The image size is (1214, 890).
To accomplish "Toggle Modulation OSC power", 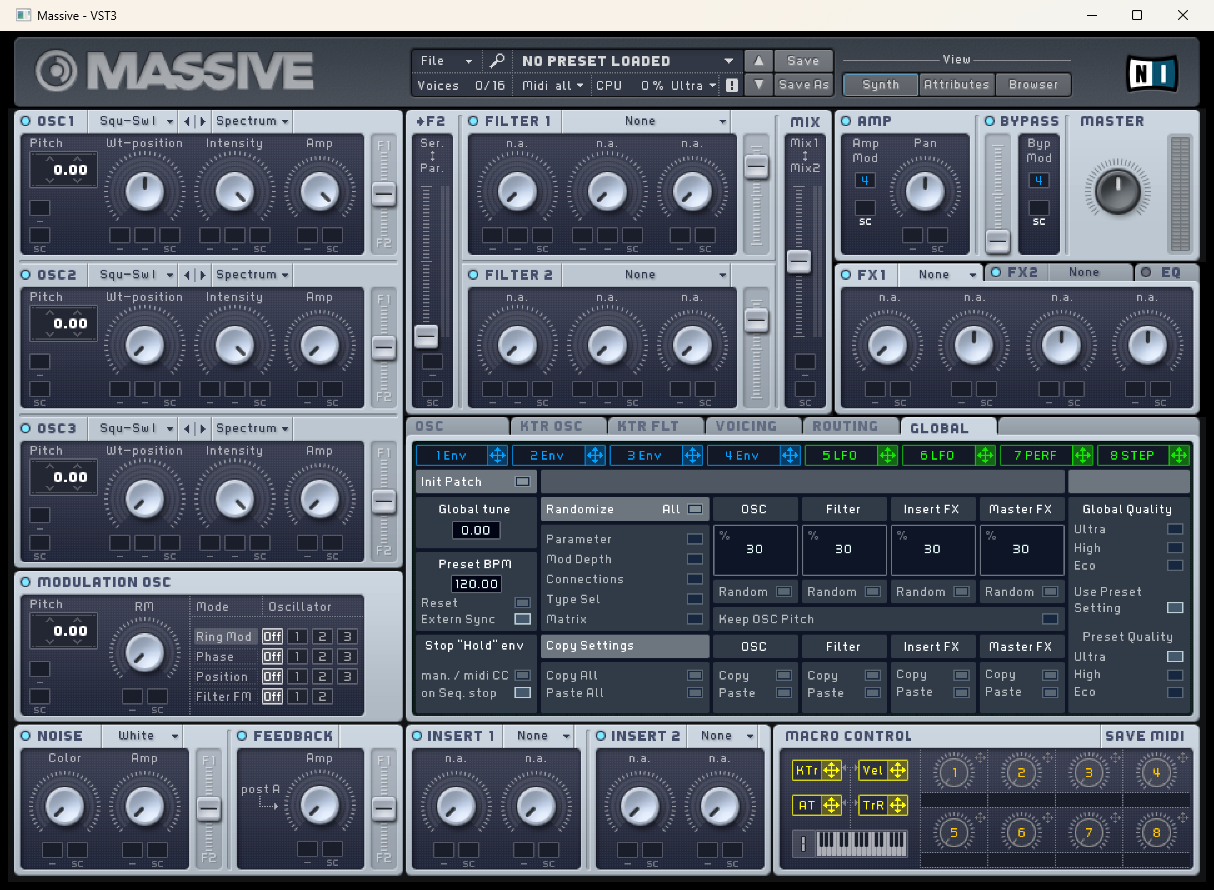I will click(x=26, y=582).
